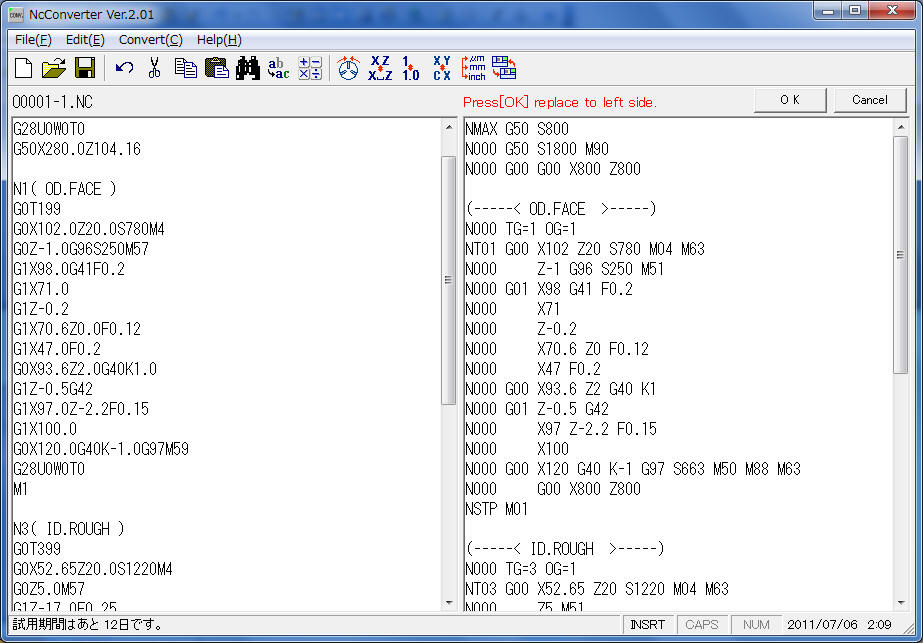The image size is (923, 643).
Task: Click line 'NT01 G00 X102 Z20' in right pane
Action: 585,249
